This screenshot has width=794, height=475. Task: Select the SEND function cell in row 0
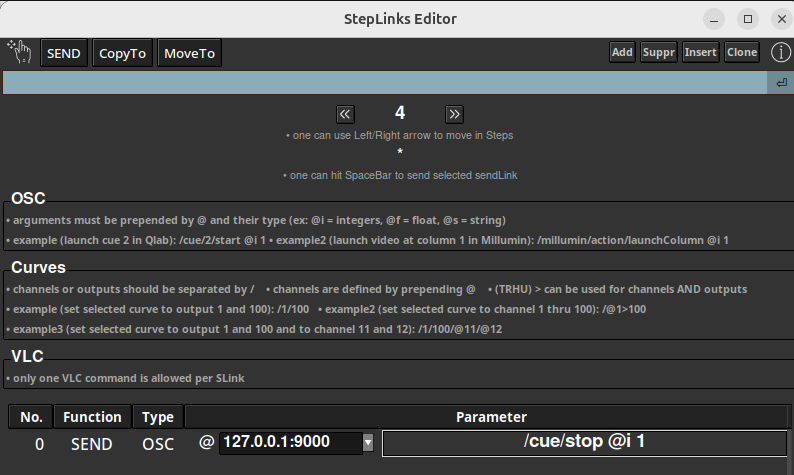[x=92, y=443]
